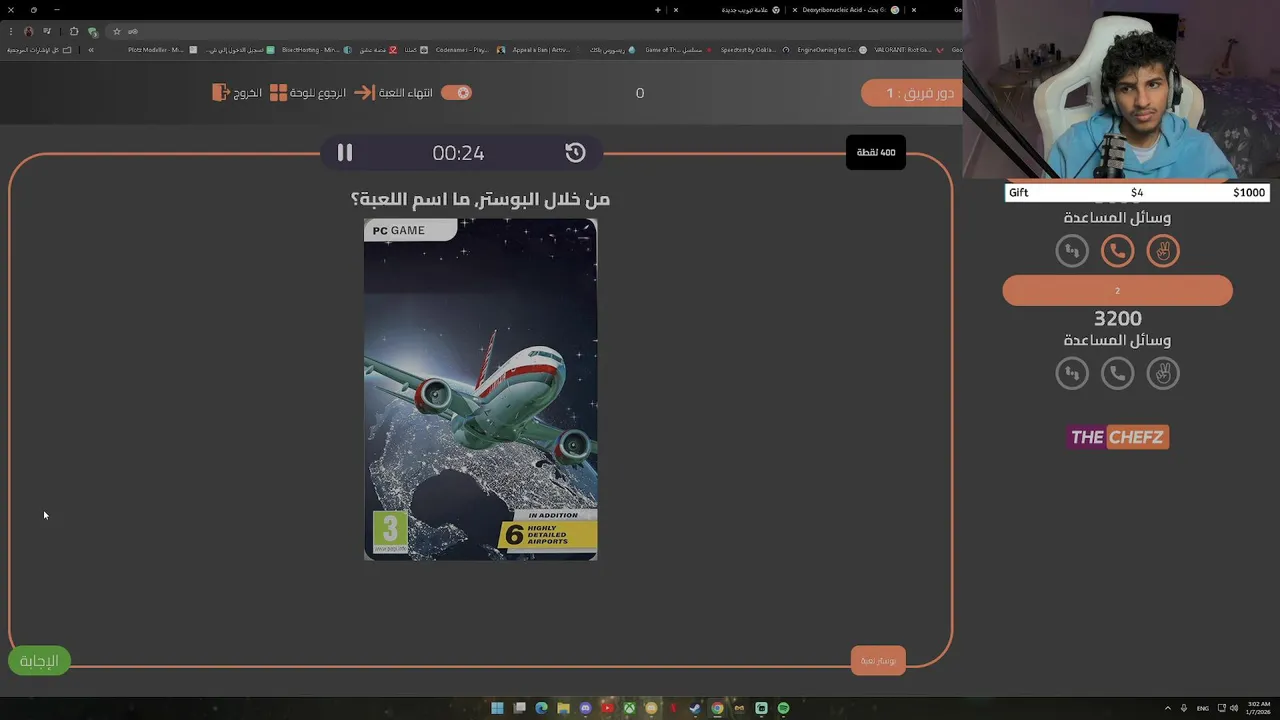Bookmark this page with the star icon
The height and width of the screenshot is (720, 1280).
116,31
